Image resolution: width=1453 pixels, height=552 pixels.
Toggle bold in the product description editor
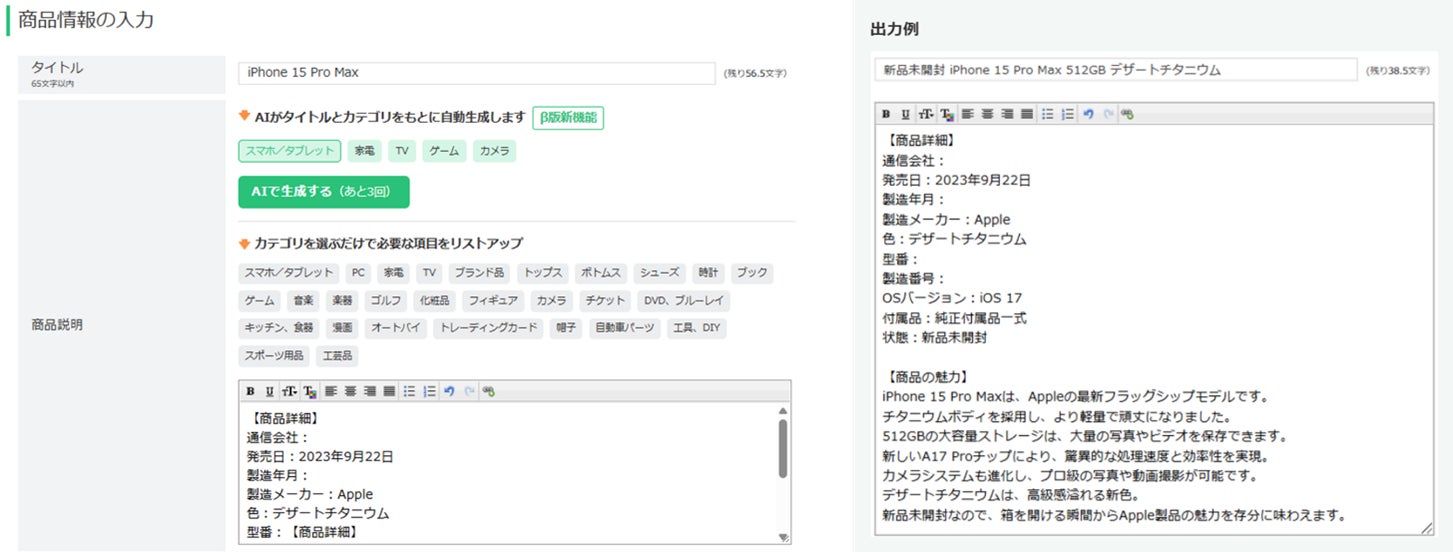pyautogui.click(x=250, y=391)
